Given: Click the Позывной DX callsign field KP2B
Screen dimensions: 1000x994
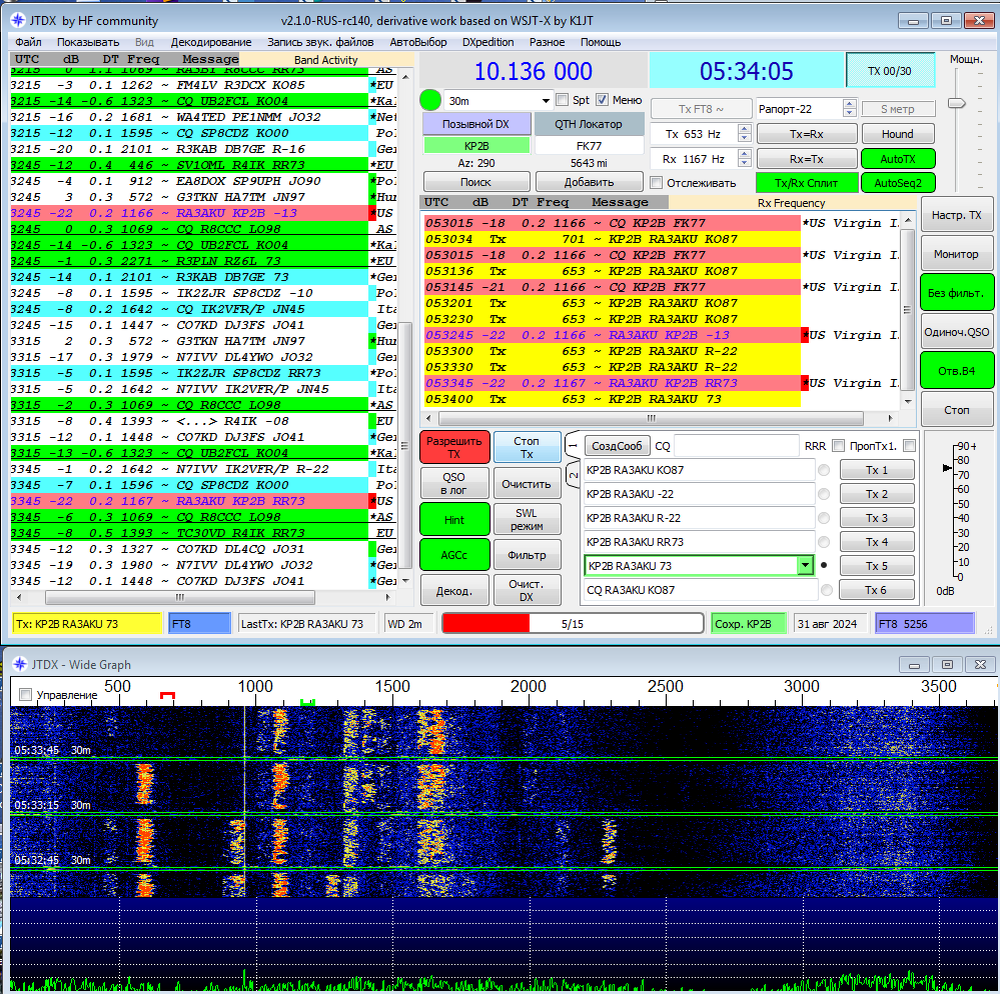Looking at the screenshot, I should click(476, 146).
